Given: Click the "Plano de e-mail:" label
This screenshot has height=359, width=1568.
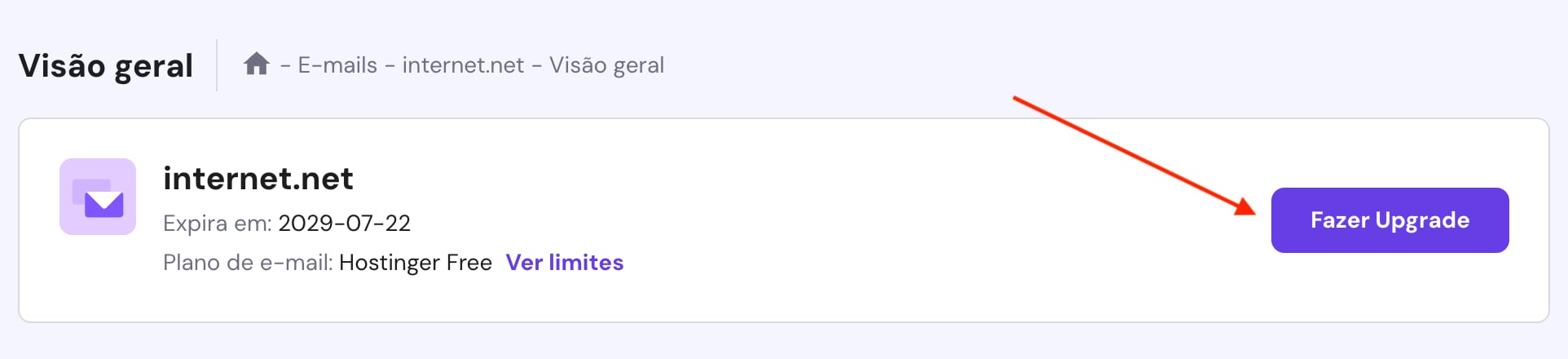Looking at the screenshot, I should pos(248,263).
